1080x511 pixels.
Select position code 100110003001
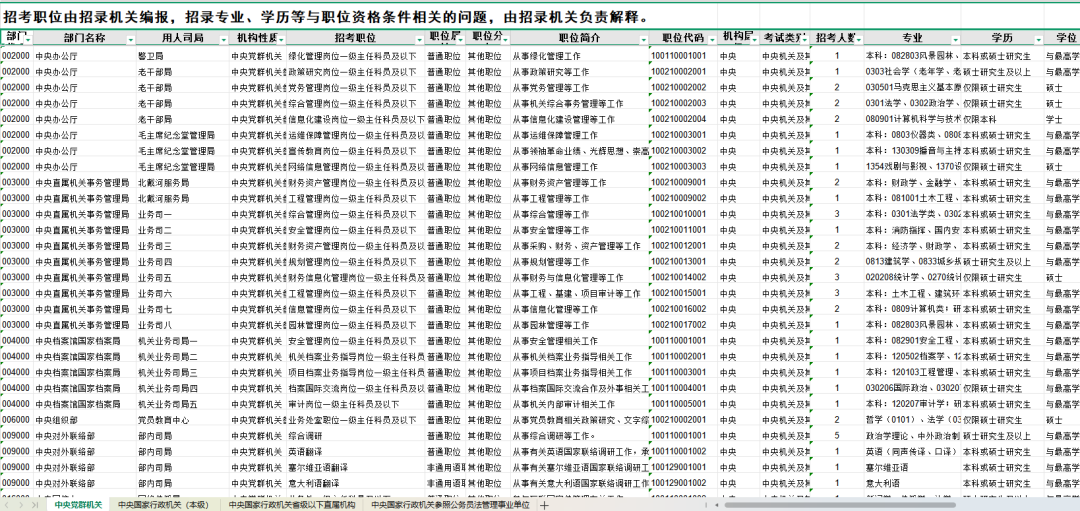682,373
